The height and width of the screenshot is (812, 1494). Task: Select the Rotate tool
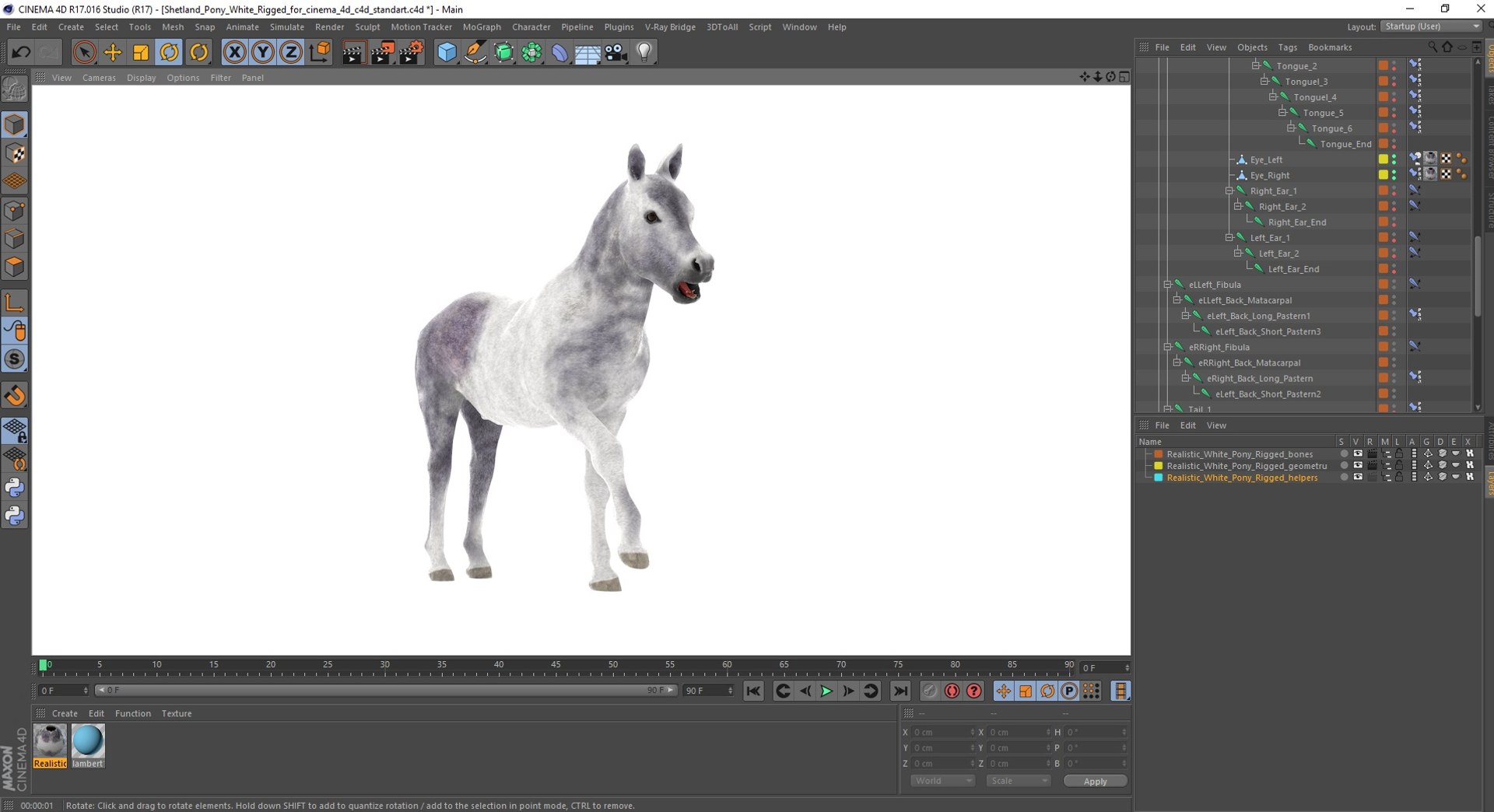pos(169,52)
